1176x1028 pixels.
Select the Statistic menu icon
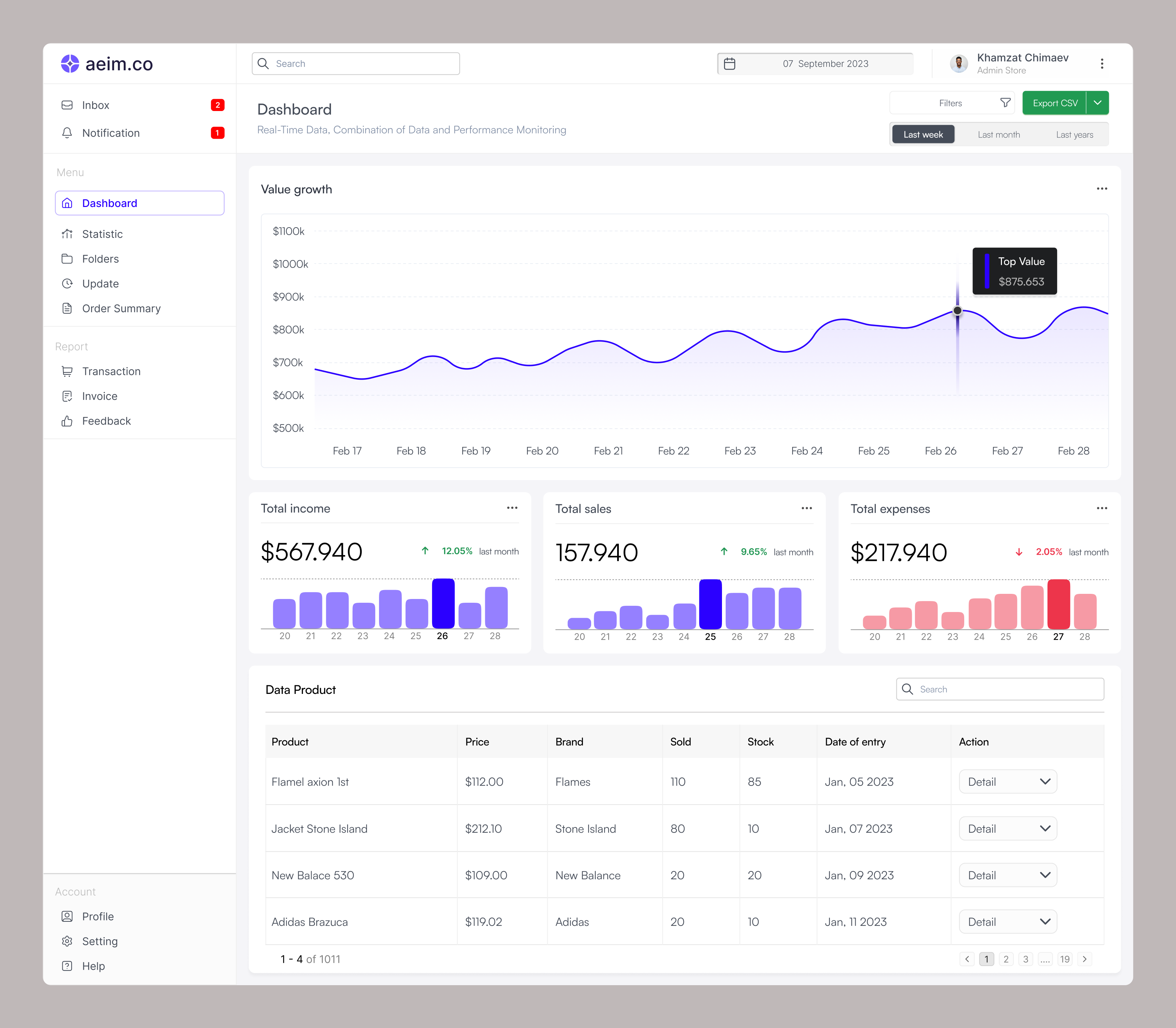click(x=67, y=234)
